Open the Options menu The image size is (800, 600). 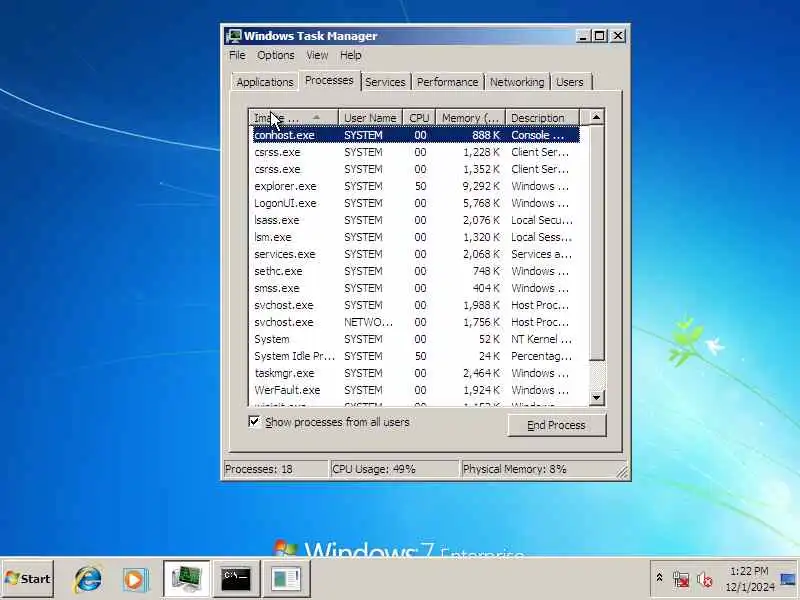click(x=276, y=55)
